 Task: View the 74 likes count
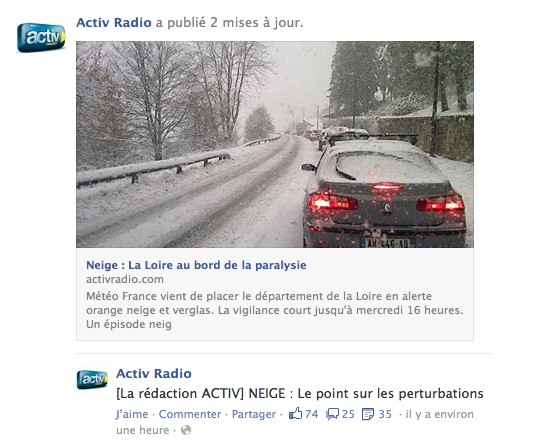(312, 414)
